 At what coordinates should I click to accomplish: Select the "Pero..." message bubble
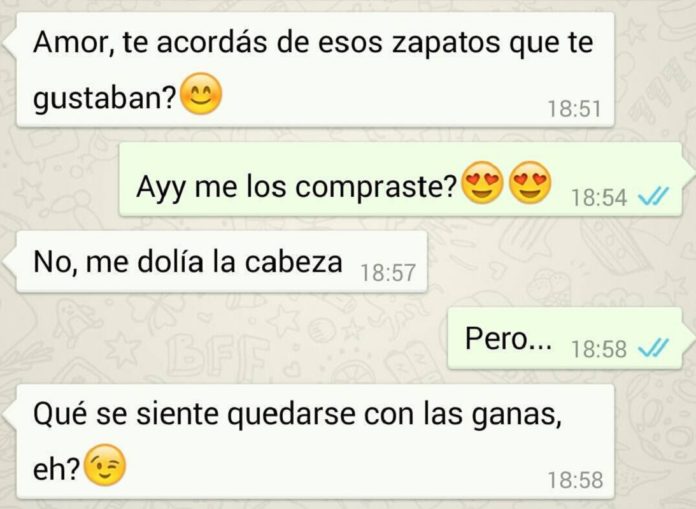point(565,338)
